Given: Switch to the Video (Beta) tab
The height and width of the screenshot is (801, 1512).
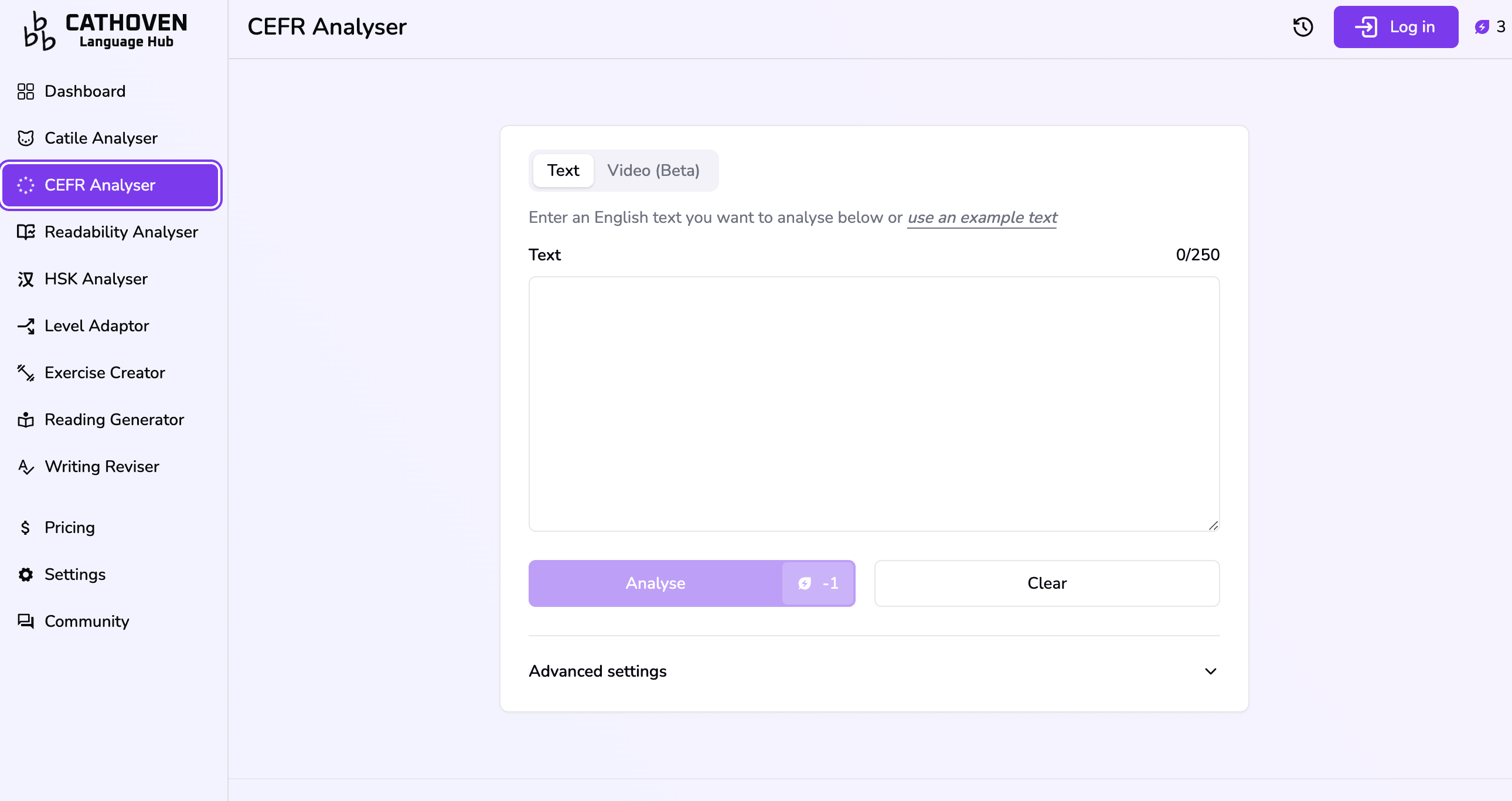Looking at the screenshot, I should [653, 171].
